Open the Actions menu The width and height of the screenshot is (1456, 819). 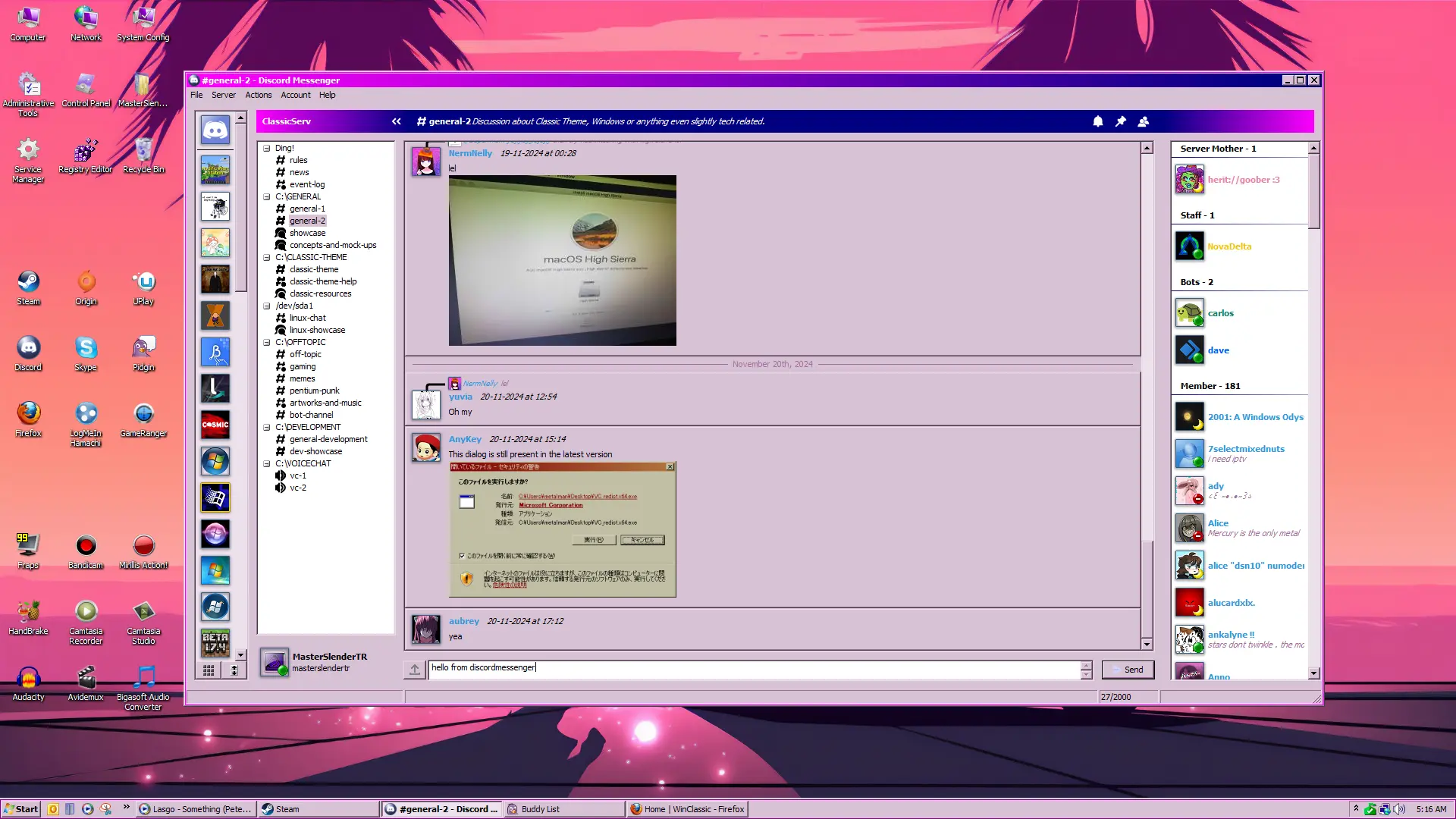click(x=258, y=95)
